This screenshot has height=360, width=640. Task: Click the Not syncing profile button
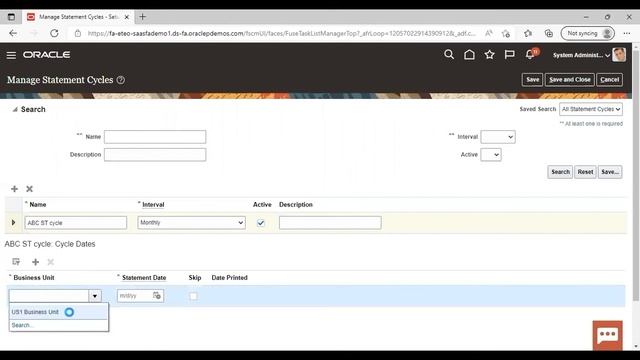[588, 33]
